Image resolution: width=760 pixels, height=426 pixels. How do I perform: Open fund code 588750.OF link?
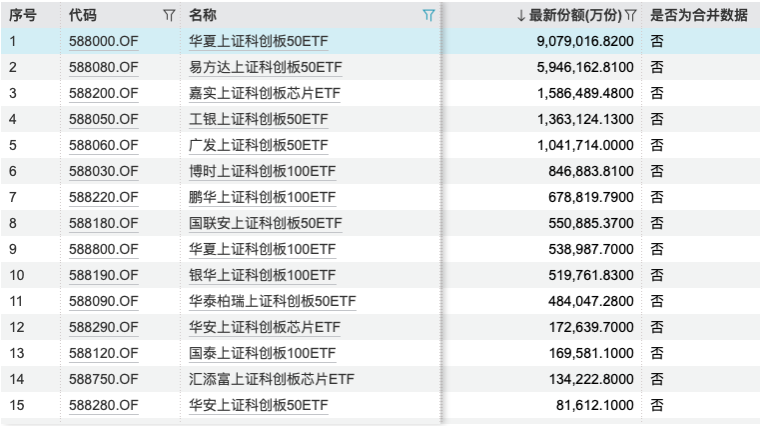coord(104,379)
